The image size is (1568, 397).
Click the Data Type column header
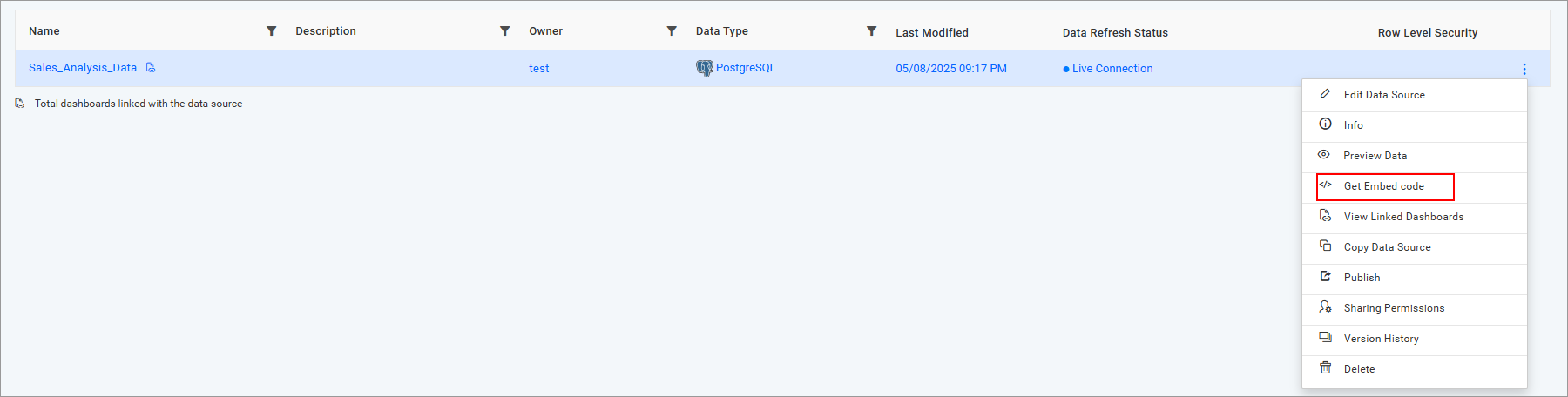(x=722, y=31)
